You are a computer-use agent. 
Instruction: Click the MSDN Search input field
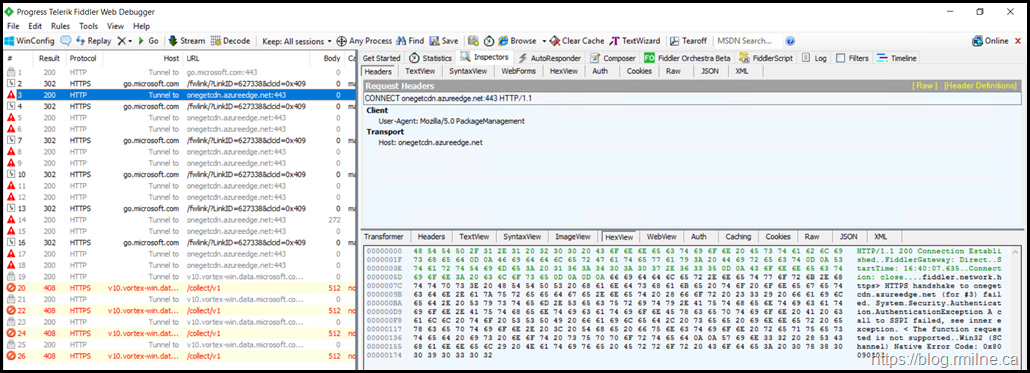tap(749, 41)
